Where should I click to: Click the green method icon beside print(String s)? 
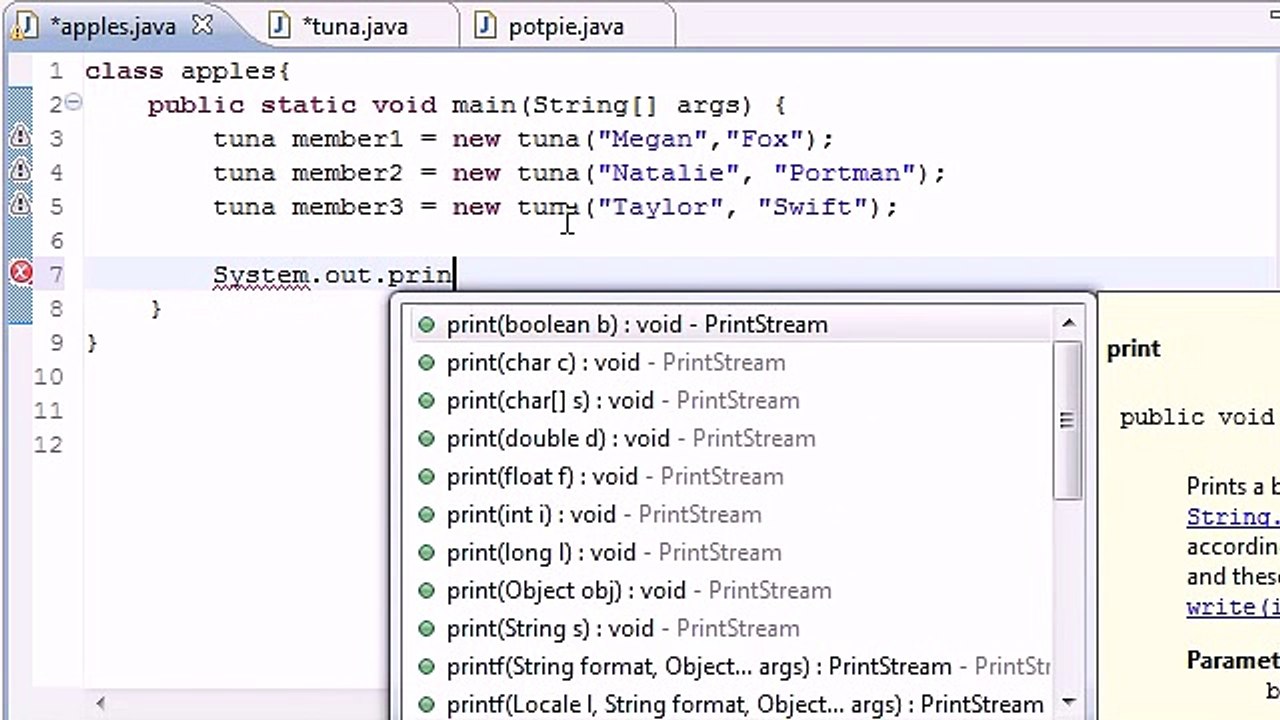click(x=427, y=629)
